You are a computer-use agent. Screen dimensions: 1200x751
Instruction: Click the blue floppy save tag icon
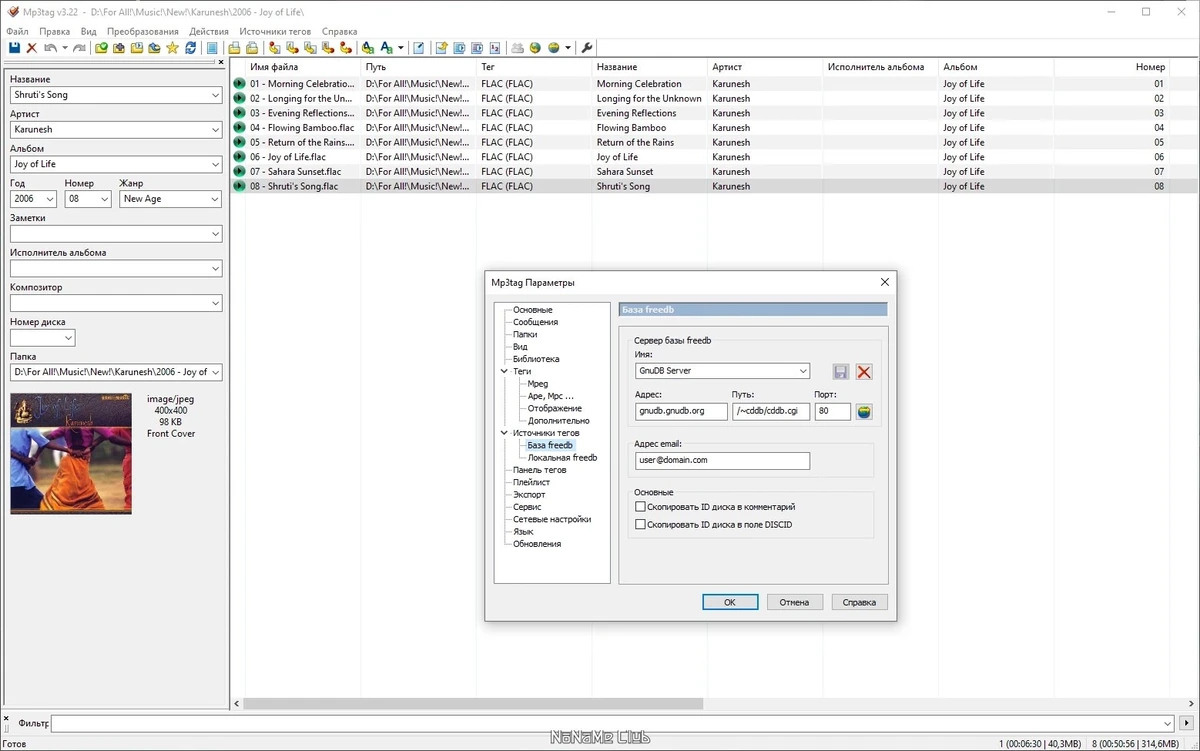click(x=14, y=48)
